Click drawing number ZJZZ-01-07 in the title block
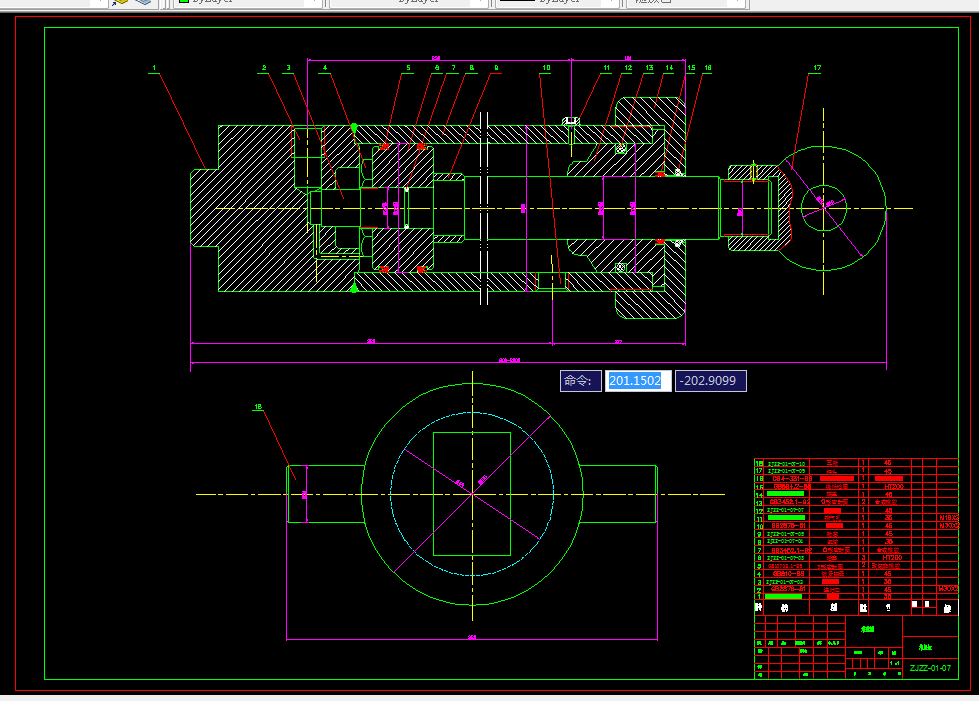 click(930, 668)
